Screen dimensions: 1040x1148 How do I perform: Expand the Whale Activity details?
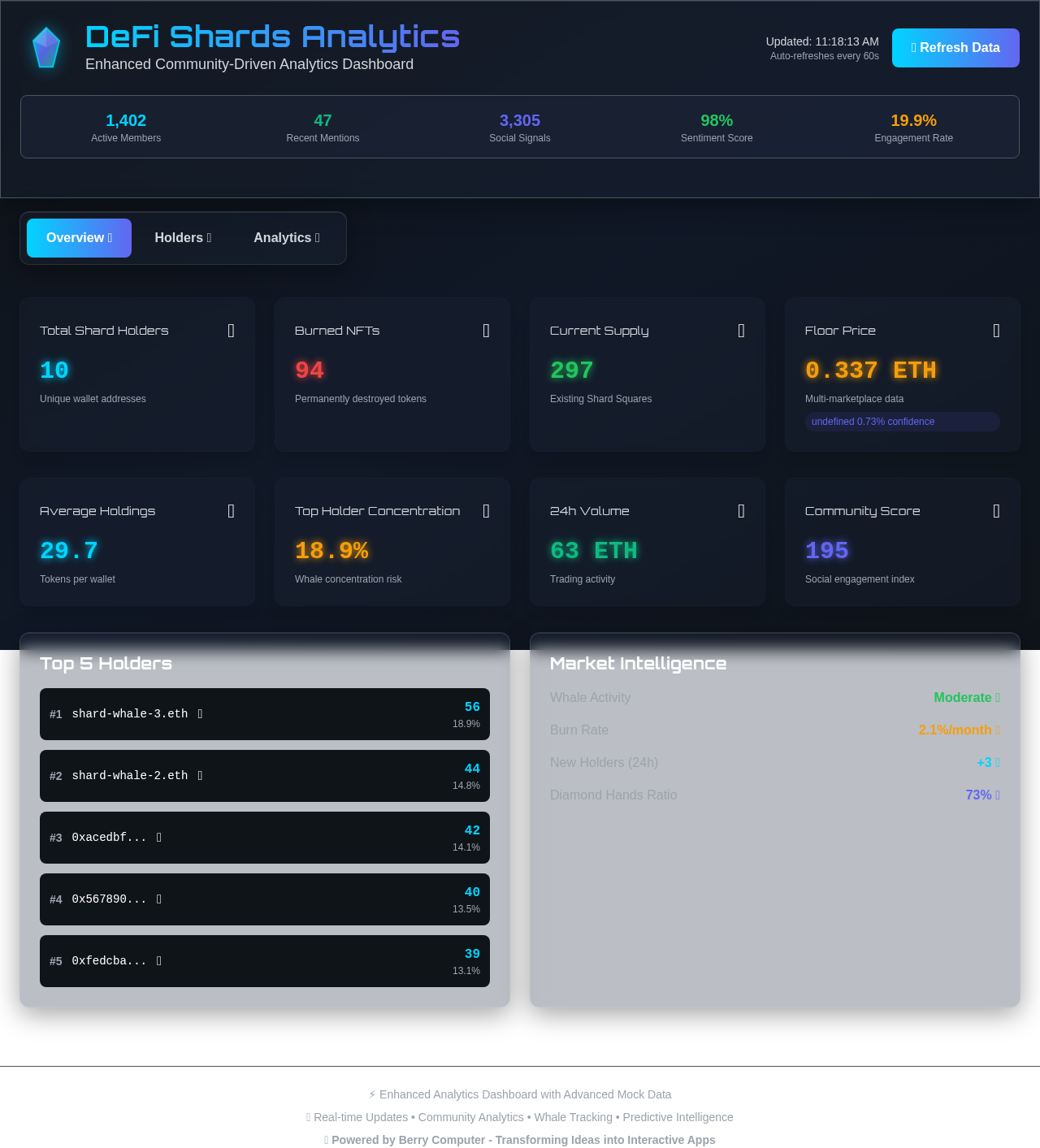pyautogui.click(x=997, y=697)
